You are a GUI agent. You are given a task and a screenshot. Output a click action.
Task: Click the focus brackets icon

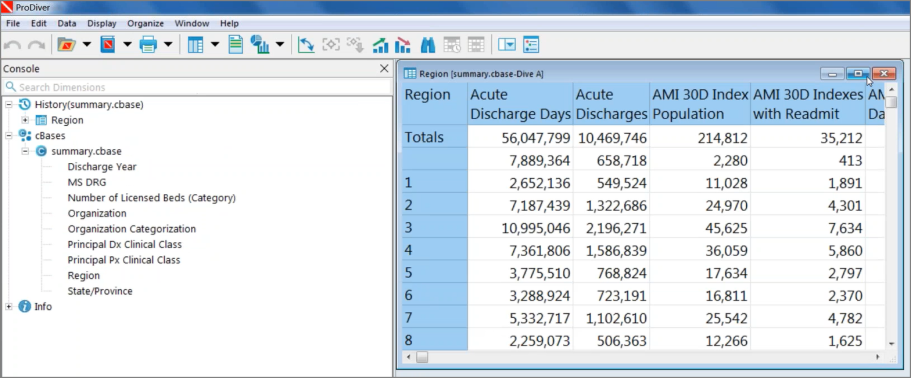pyautogui.click(x=331, y=45)
